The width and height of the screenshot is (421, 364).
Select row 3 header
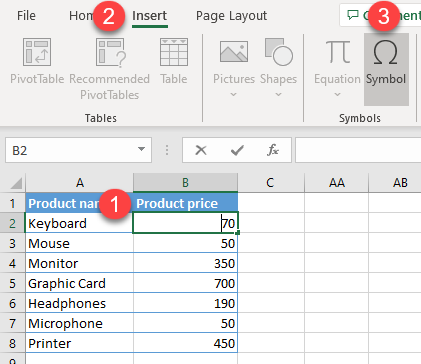(13, 243)
